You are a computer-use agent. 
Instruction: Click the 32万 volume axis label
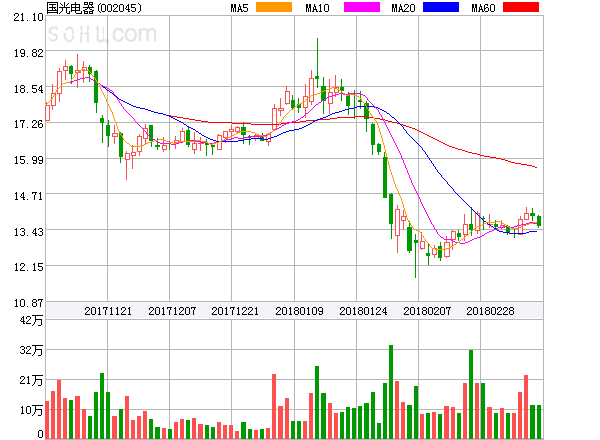(31, 350)
